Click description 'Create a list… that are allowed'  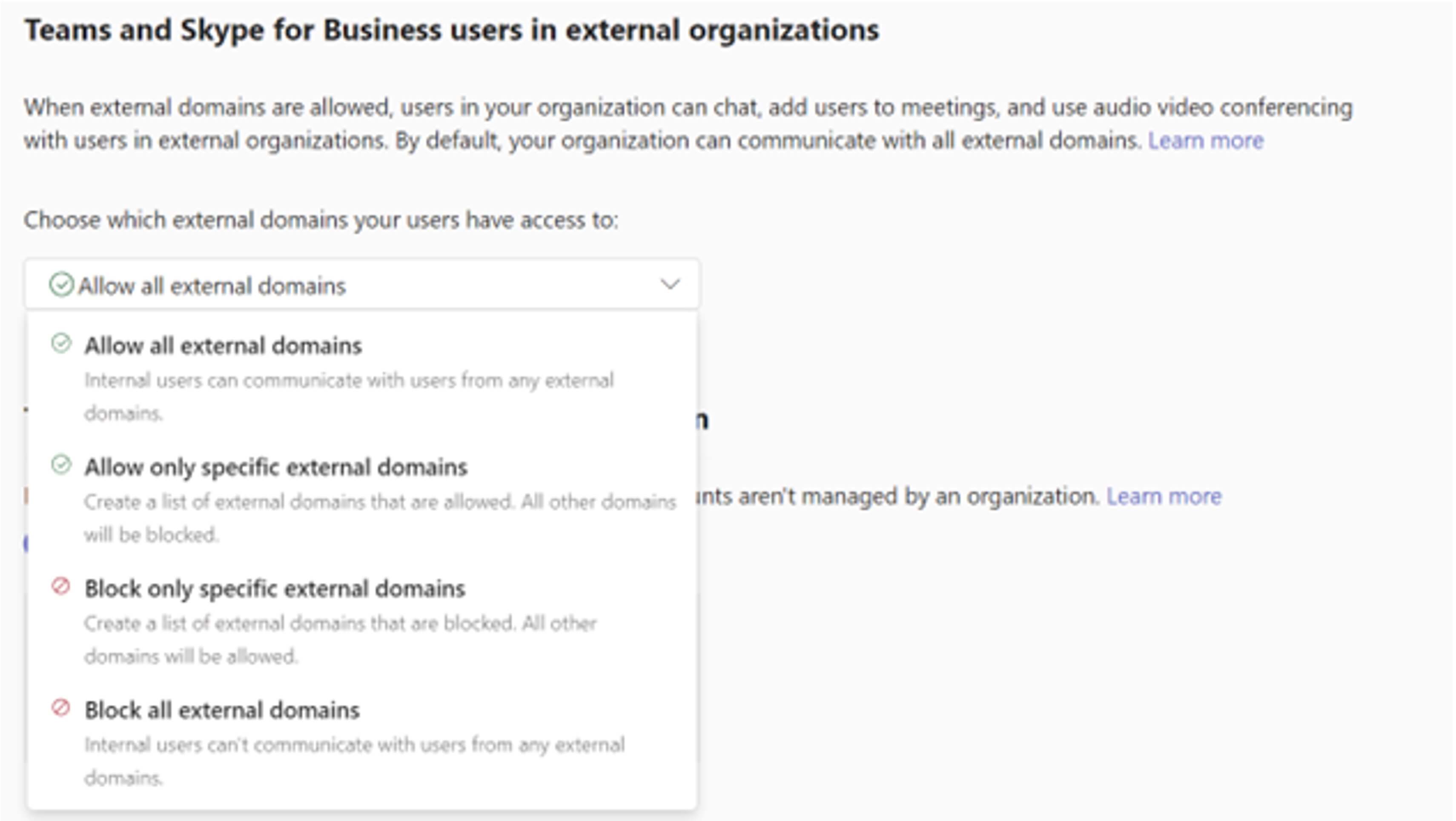point(380,502)
